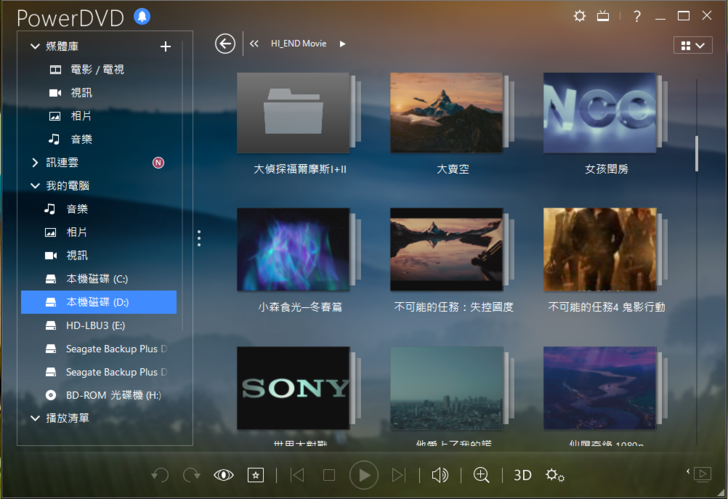Open the help question mark

click(x=637, y=16)
